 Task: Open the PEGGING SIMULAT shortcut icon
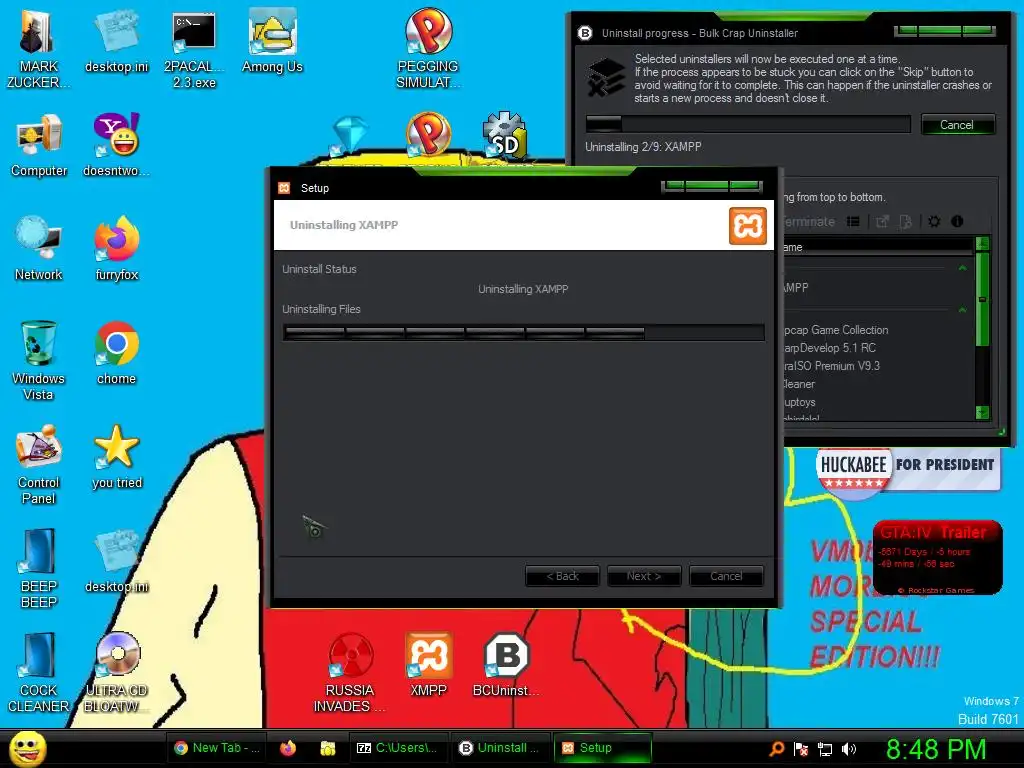(428, 49)
